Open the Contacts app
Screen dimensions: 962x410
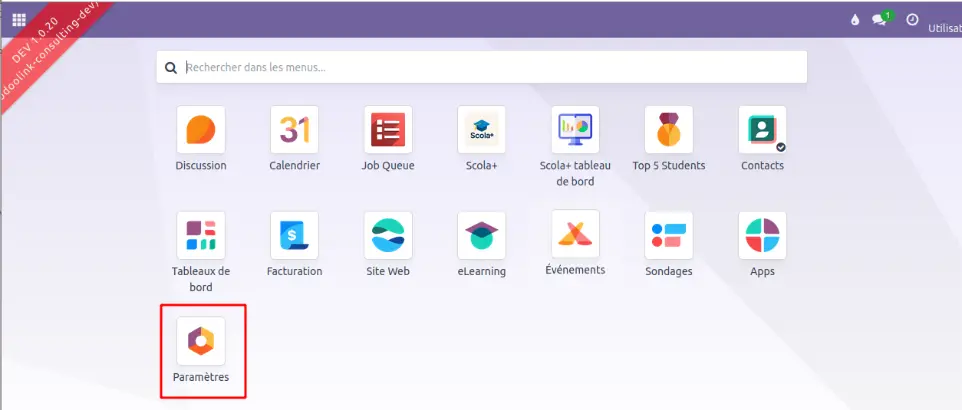tap(762, 130)
